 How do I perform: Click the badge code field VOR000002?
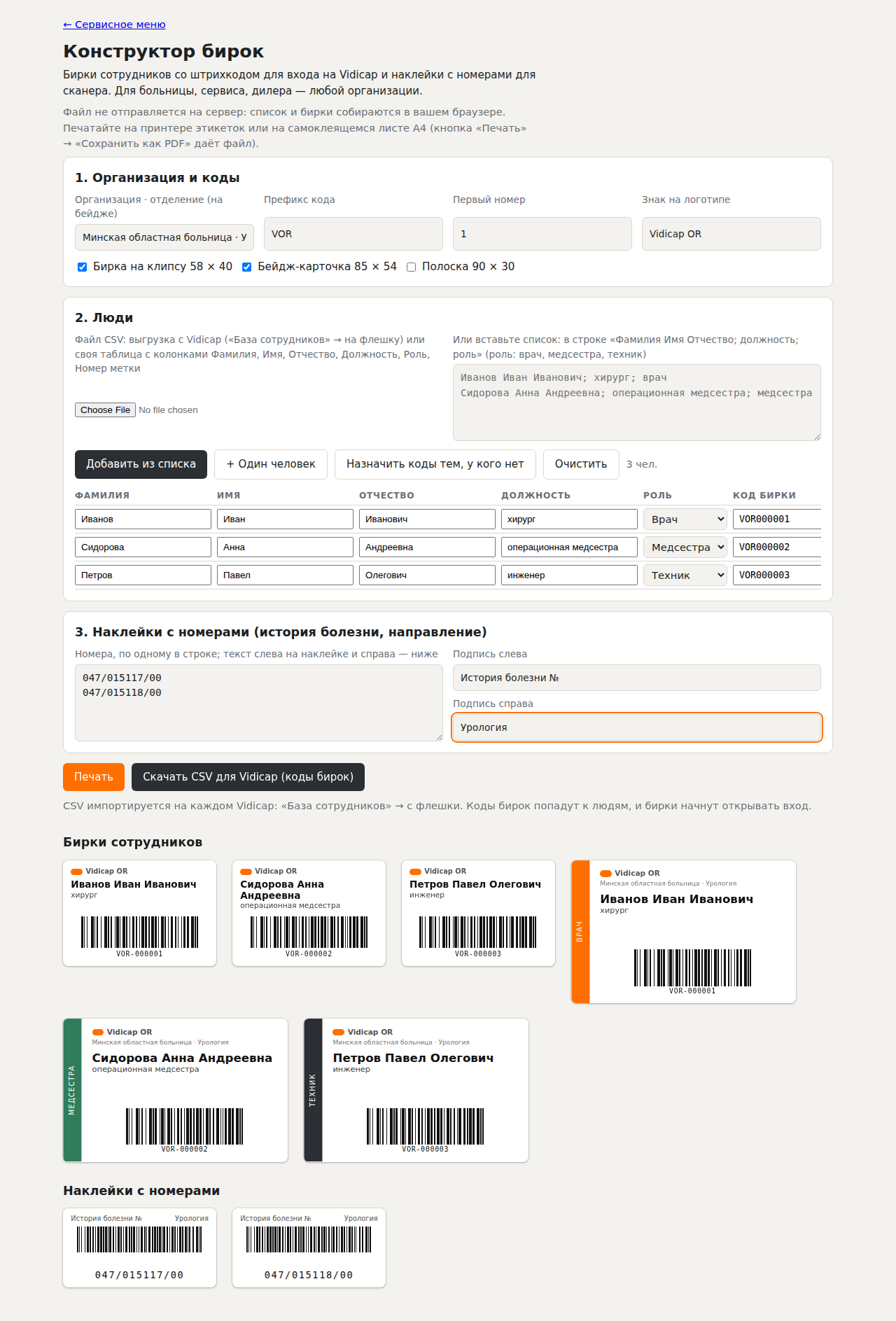(x=777, y=547)
